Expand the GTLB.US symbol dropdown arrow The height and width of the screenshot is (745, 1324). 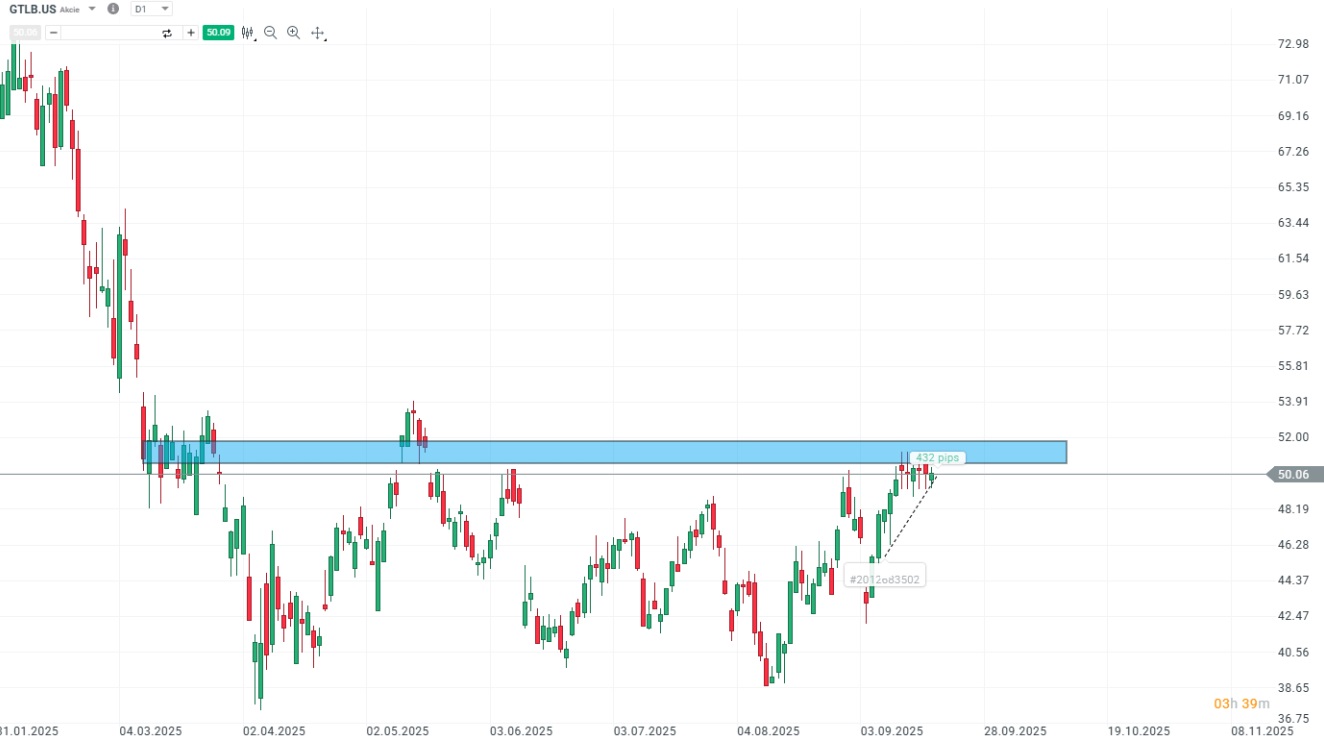pos(92,9)
